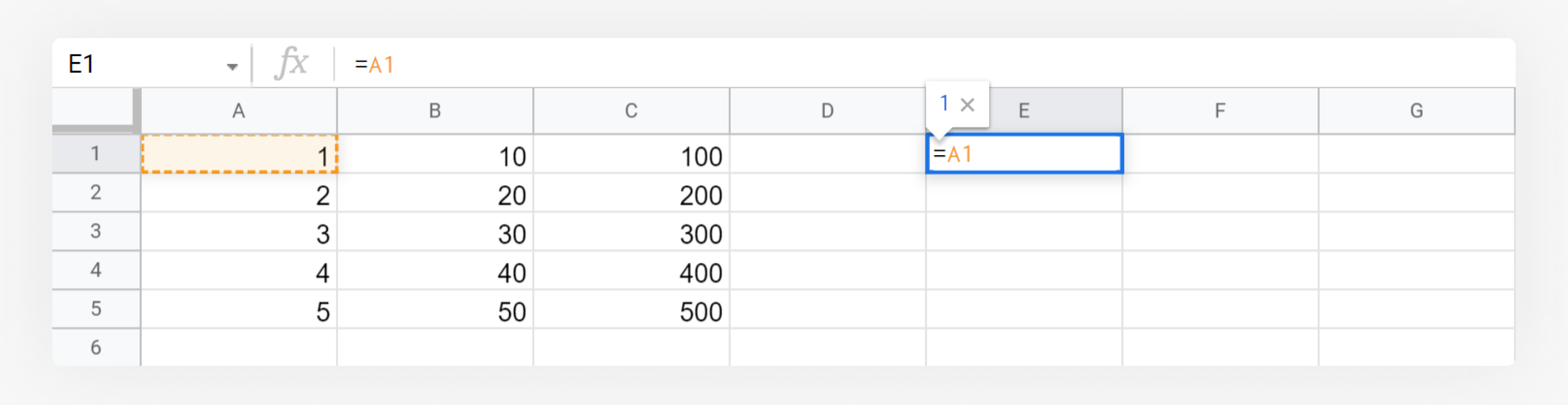Select column C header

click(631, 111)
